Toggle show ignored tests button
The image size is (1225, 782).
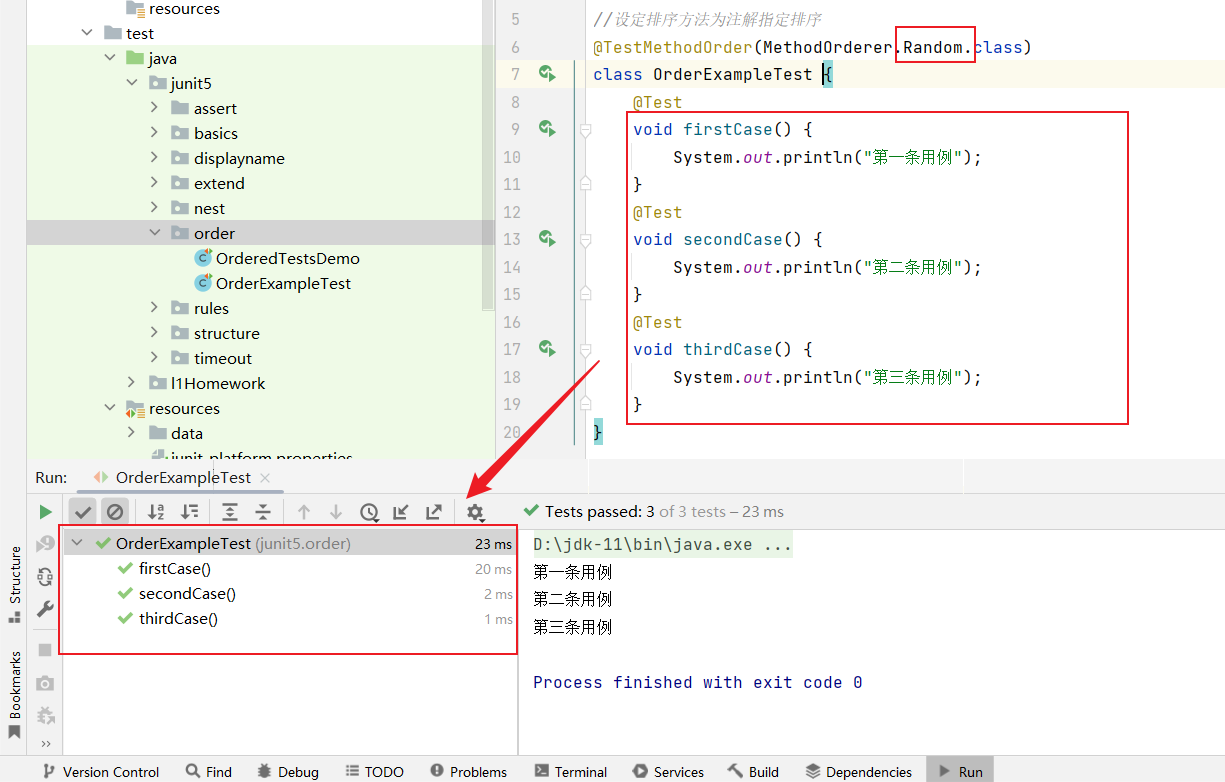(115, 512)
